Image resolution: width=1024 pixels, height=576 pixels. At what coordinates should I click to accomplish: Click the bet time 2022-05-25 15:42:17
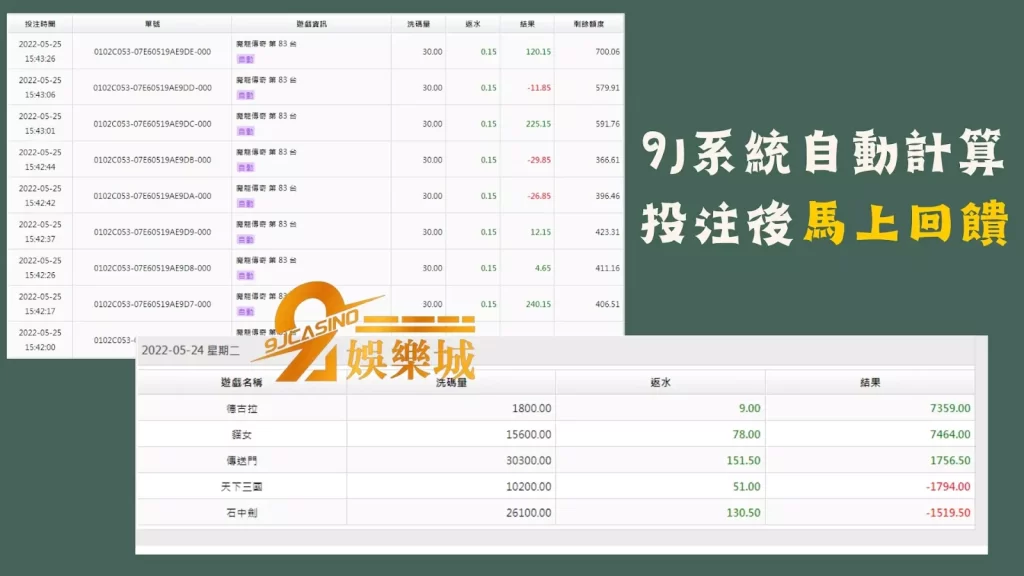[40, 304]
